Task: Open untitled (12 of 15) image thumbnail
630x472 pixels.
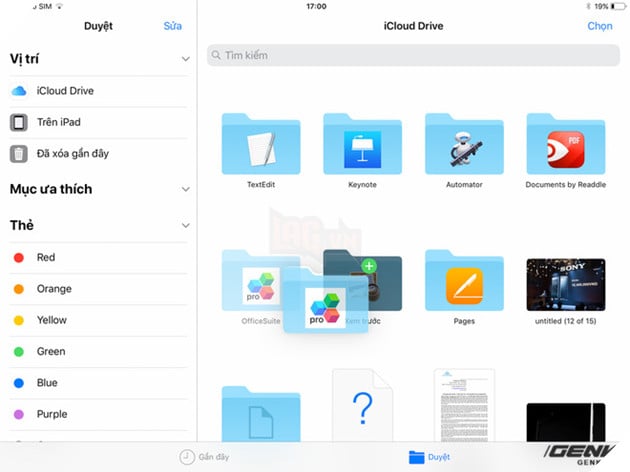Action: point(566,283)
